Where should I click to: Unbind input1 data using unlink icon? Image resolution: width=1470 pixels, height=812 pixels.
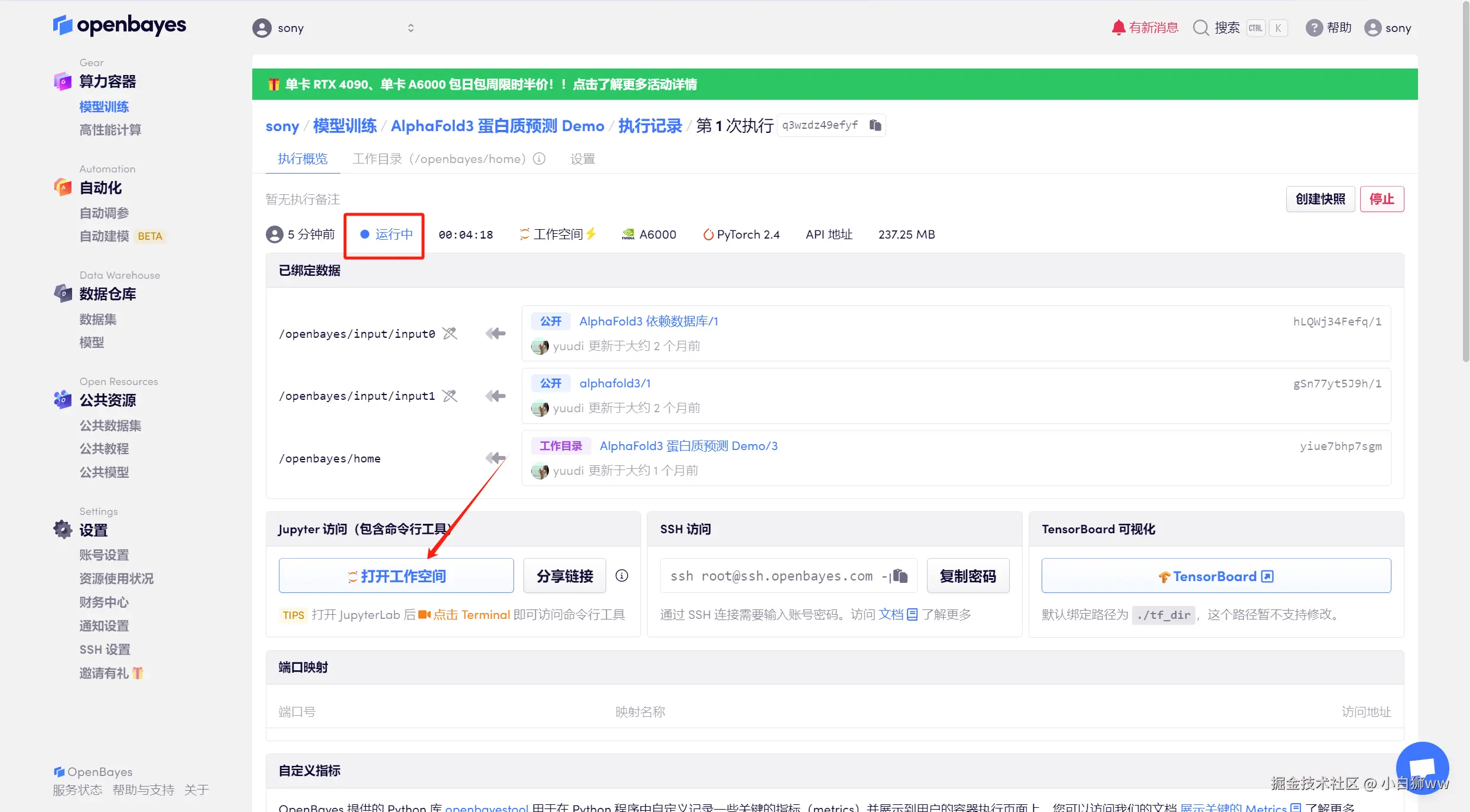tap(450, 396)
